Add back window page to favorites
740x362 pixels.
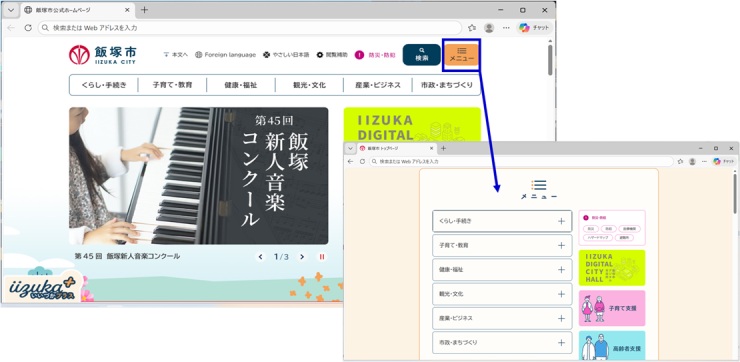[x=471, y=28]
